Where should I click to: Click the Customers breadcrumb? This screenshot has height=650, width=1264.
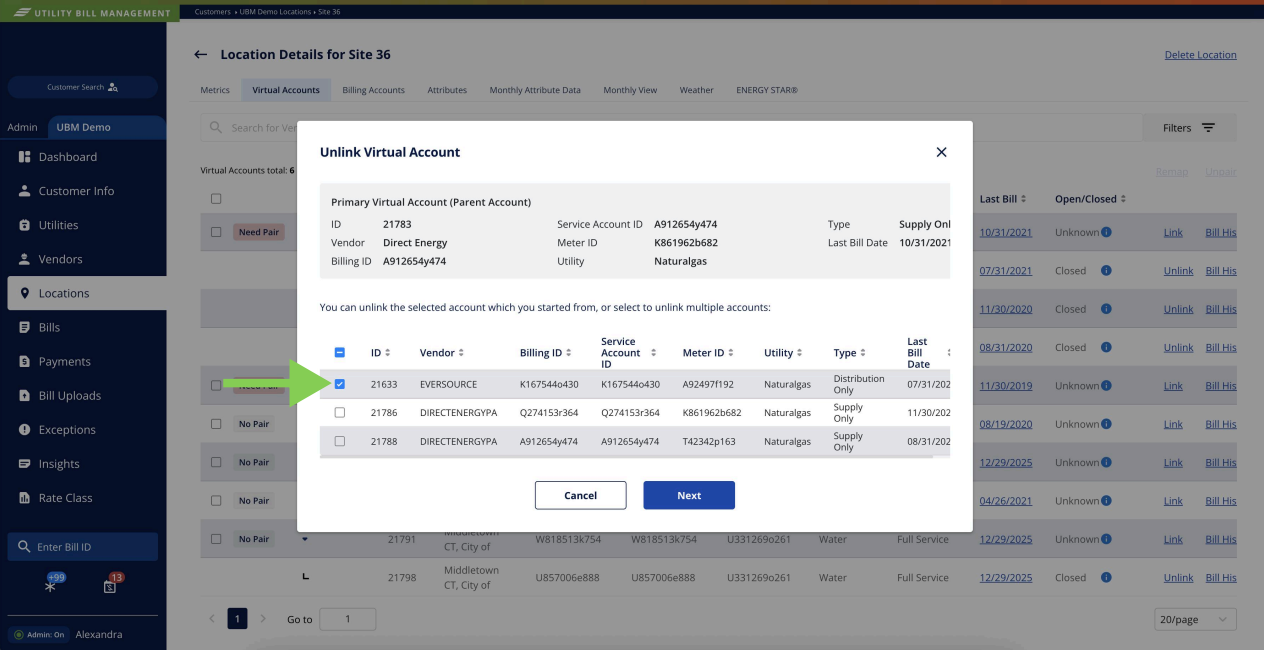tap(212, 11)
